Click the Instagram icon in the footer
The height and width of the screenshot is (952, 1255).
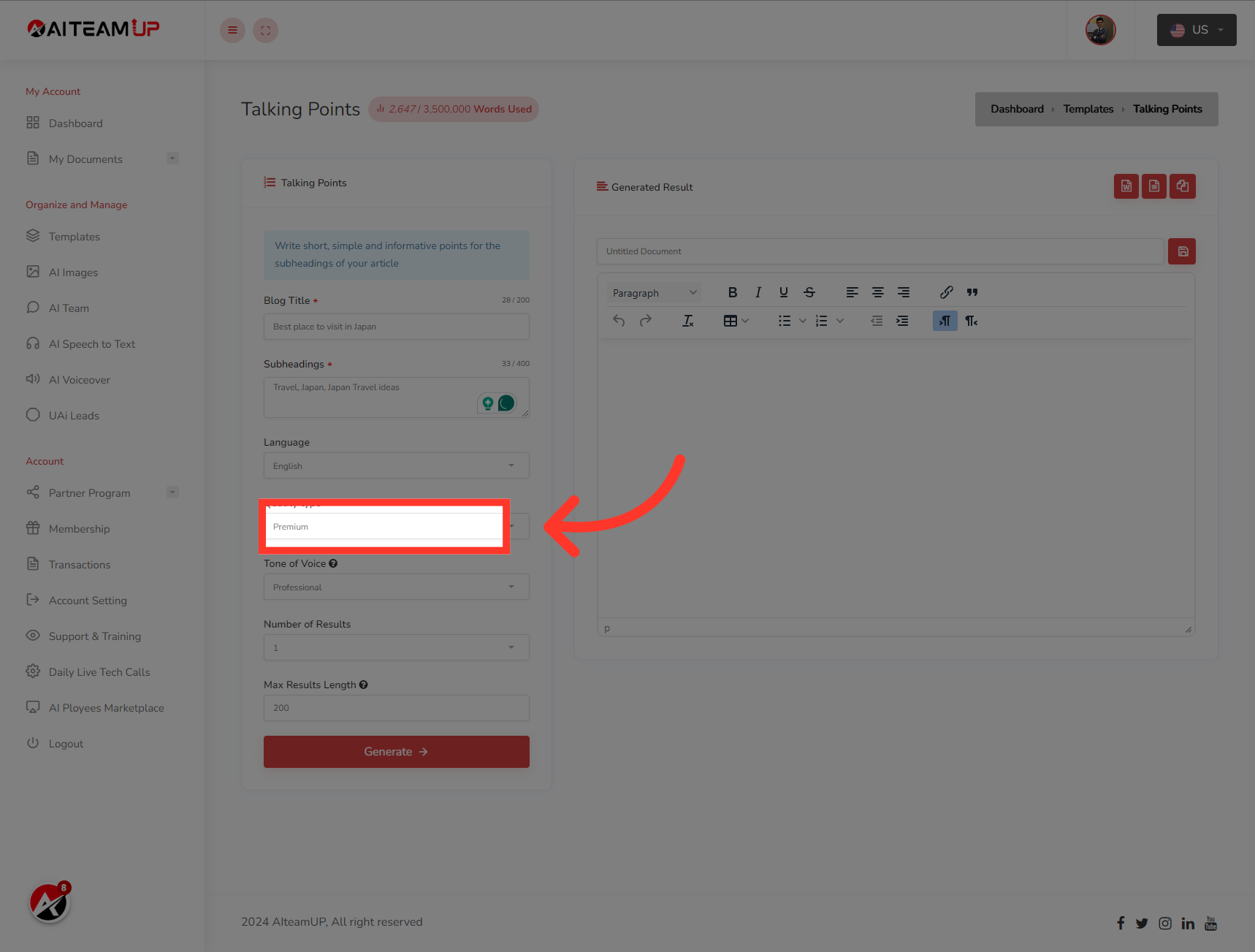pos(1164,923)
